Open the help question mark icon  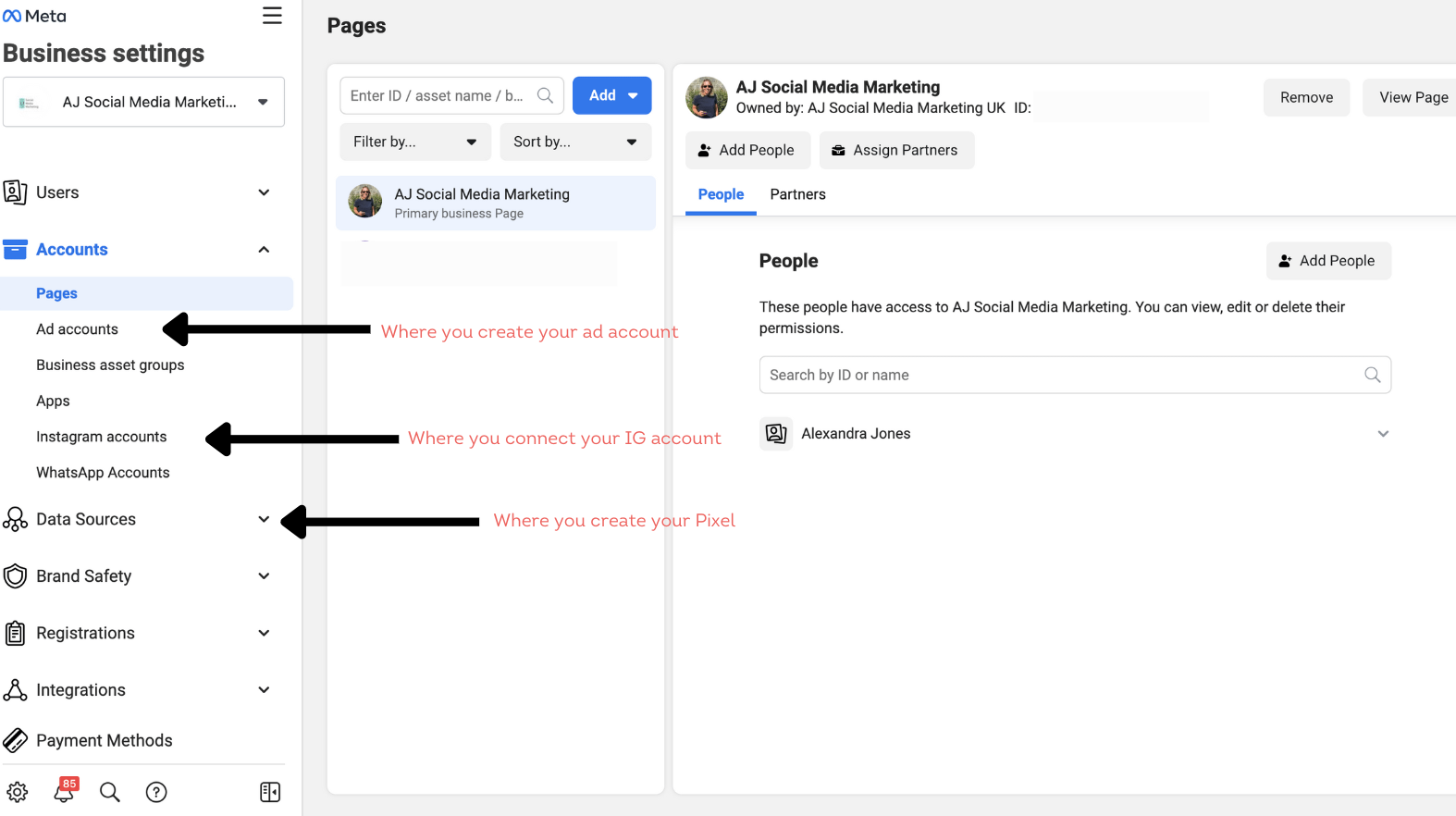pos(156,792)
